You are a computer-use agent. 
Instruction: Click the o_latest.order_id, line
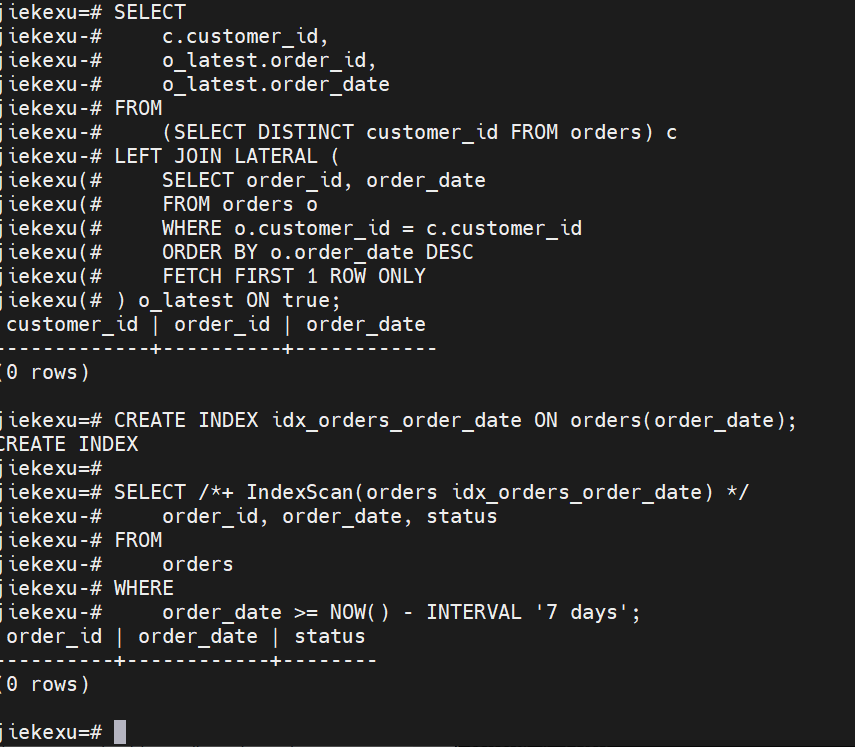click(269, 60)
